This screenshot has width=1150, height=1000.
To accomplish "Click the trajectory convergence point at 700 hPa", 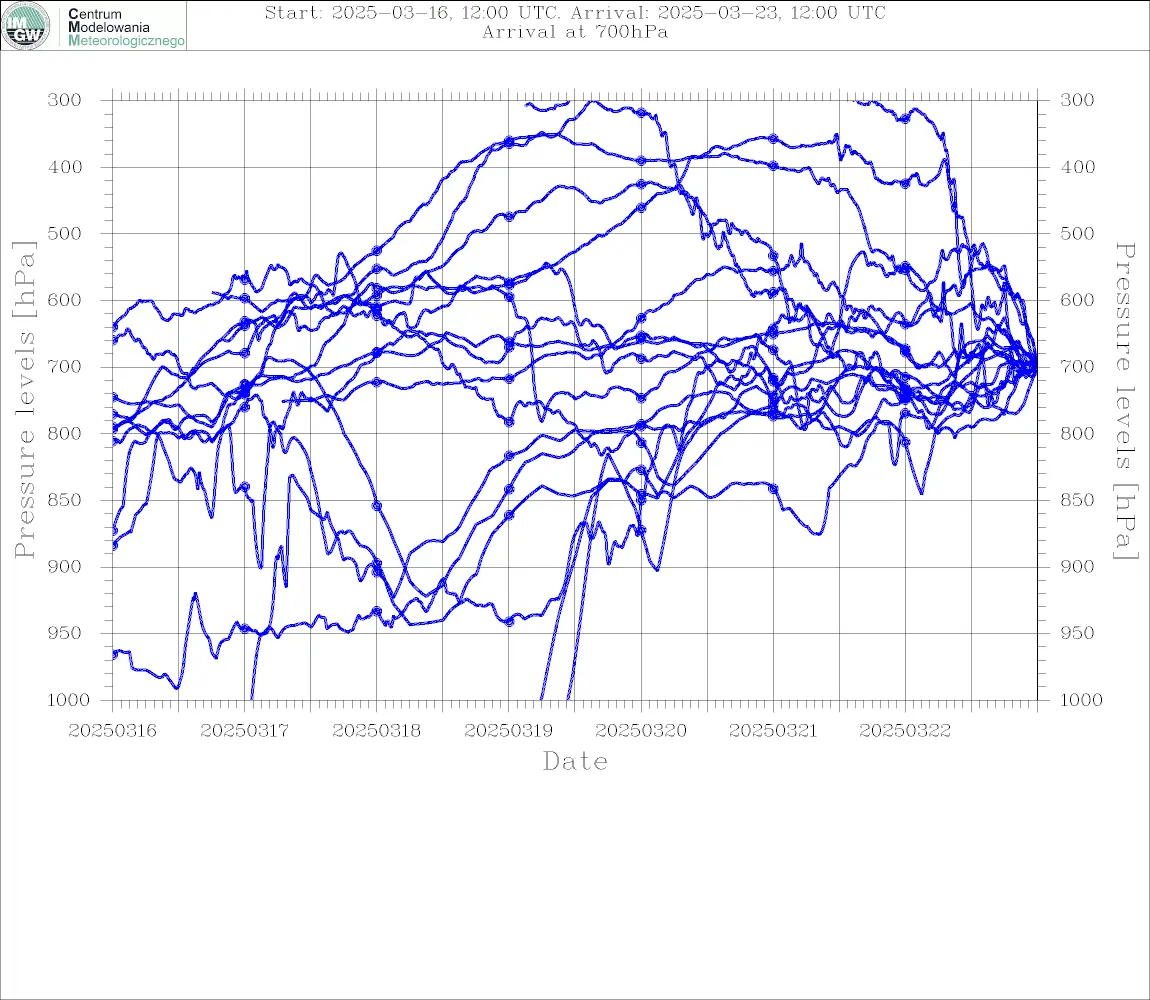I will pos(1036,367).
